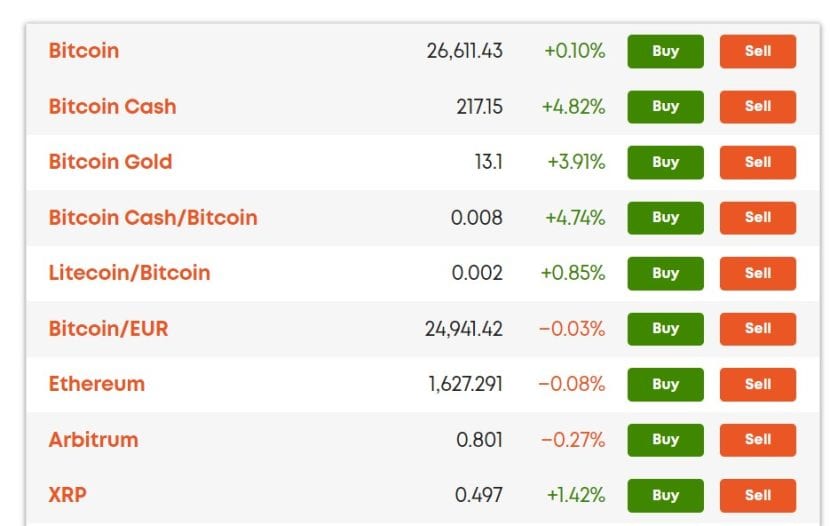Click the Buy button for Bitcoin
830x526 pixels.
(665, 51)
